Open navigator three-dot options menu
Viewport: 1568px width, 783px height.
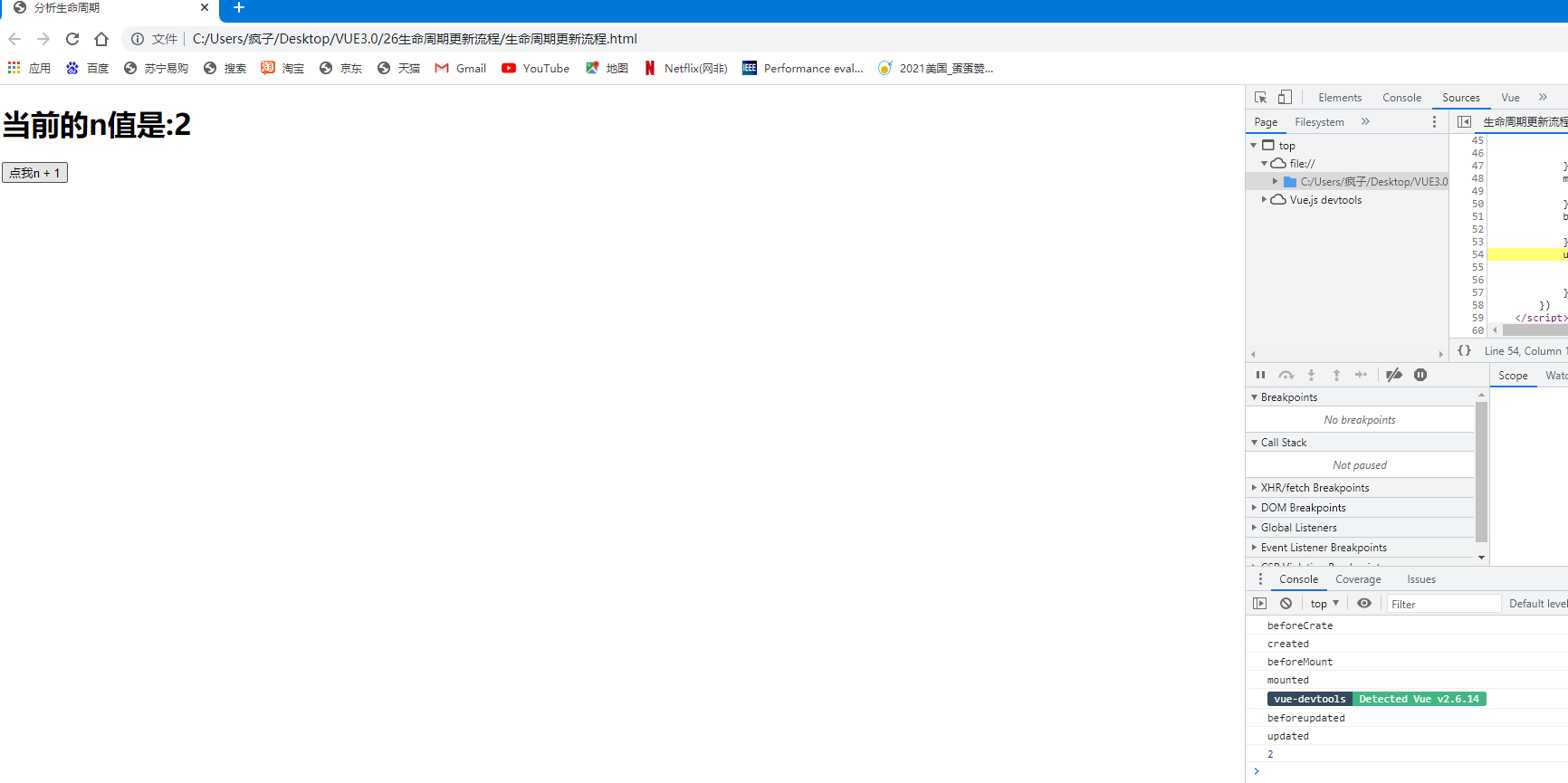click(x=1434, y=121)
